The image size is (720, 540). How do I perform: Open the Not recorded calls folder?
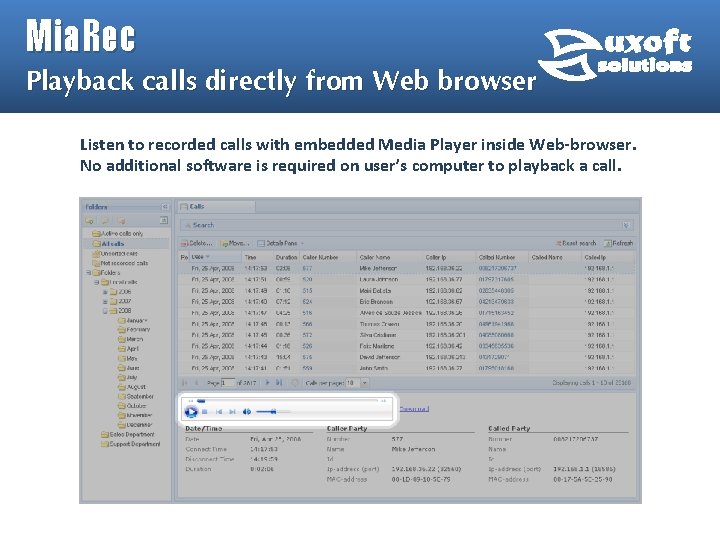pos(120,263)
